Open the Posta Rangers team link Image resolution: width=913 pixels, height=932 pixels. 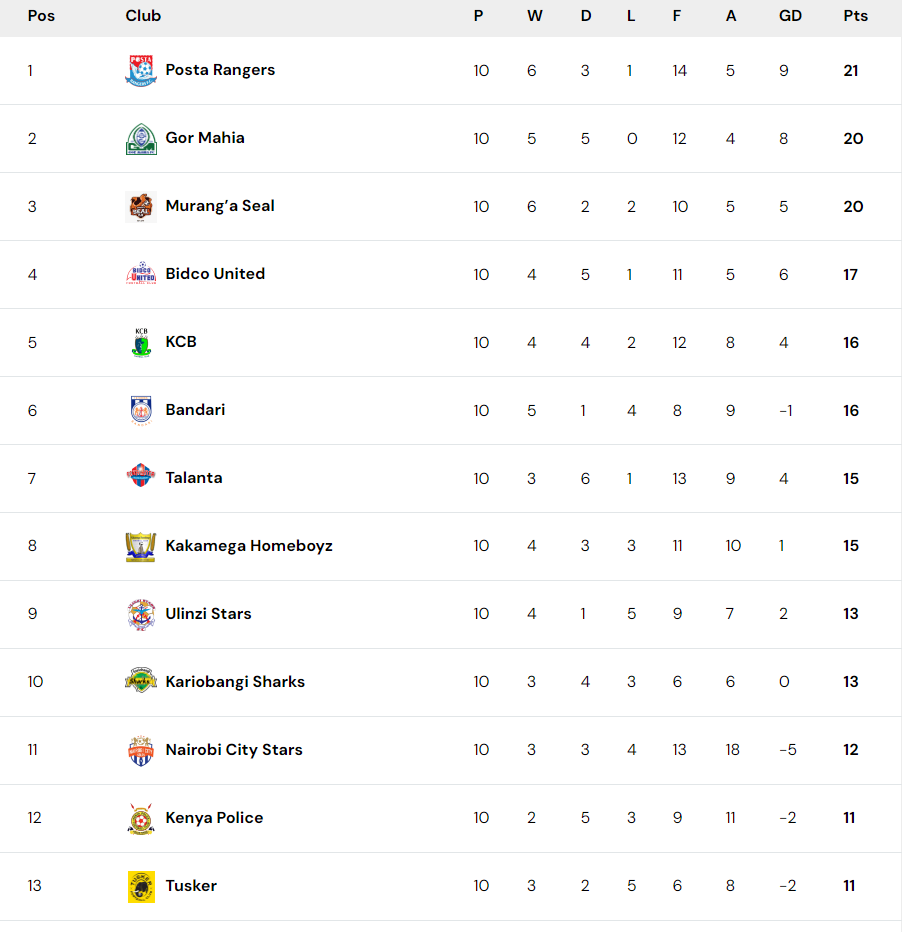pyautogui.click(x=220, y=70)
